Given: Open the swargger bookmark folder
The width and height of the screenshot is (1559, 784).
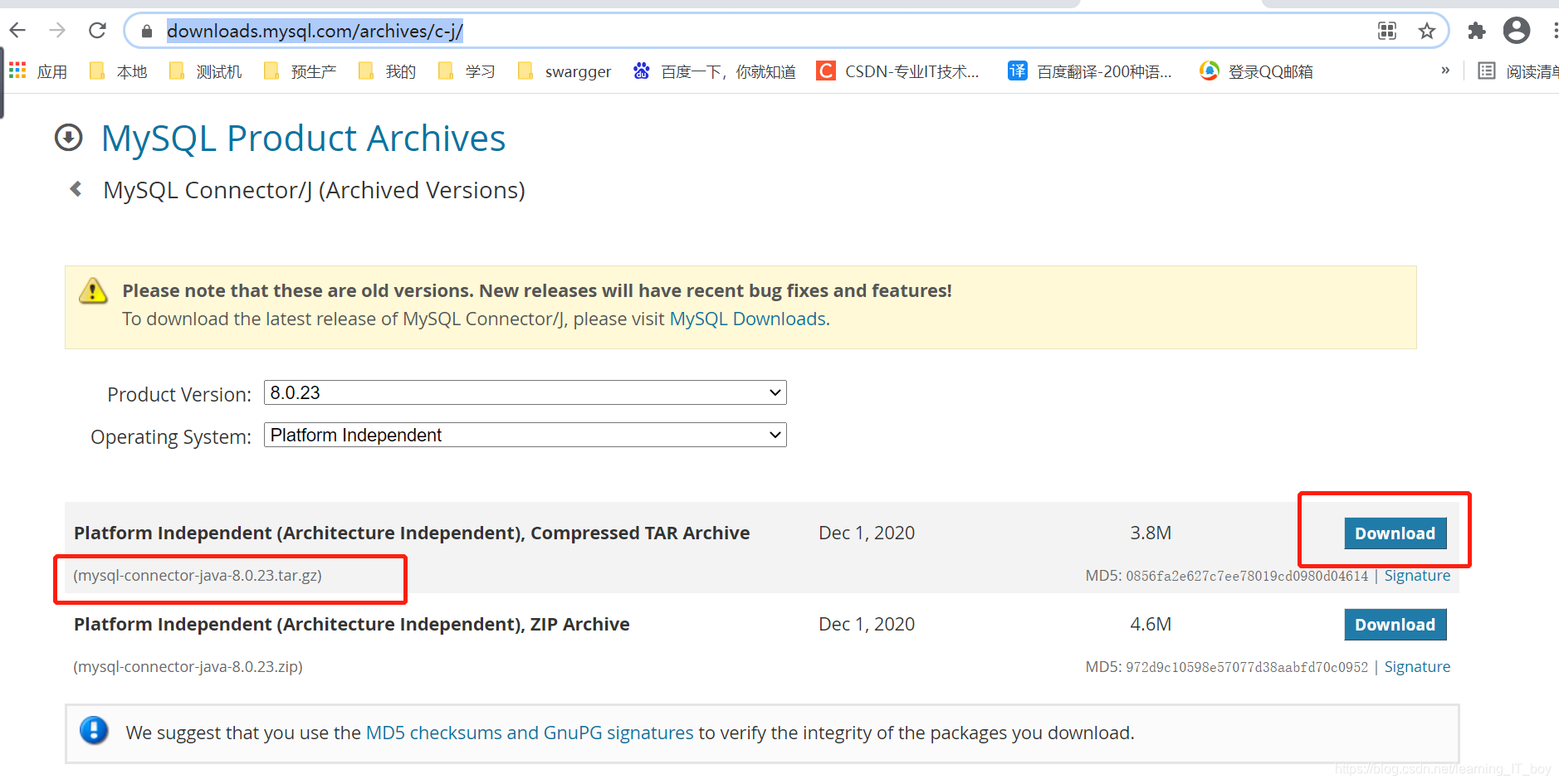Looking at the screenshot, I should click(x=564, y=71).
